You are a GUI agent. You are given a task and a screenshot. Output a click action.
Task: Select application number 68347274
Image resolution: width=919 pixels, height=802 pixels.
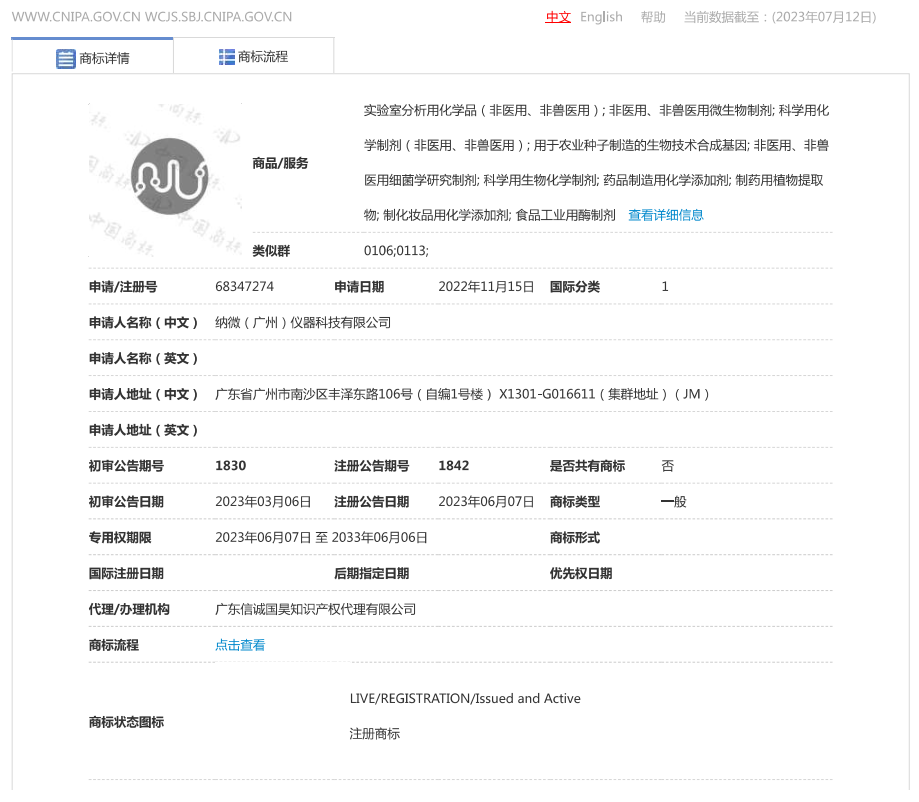click(244, 286)
